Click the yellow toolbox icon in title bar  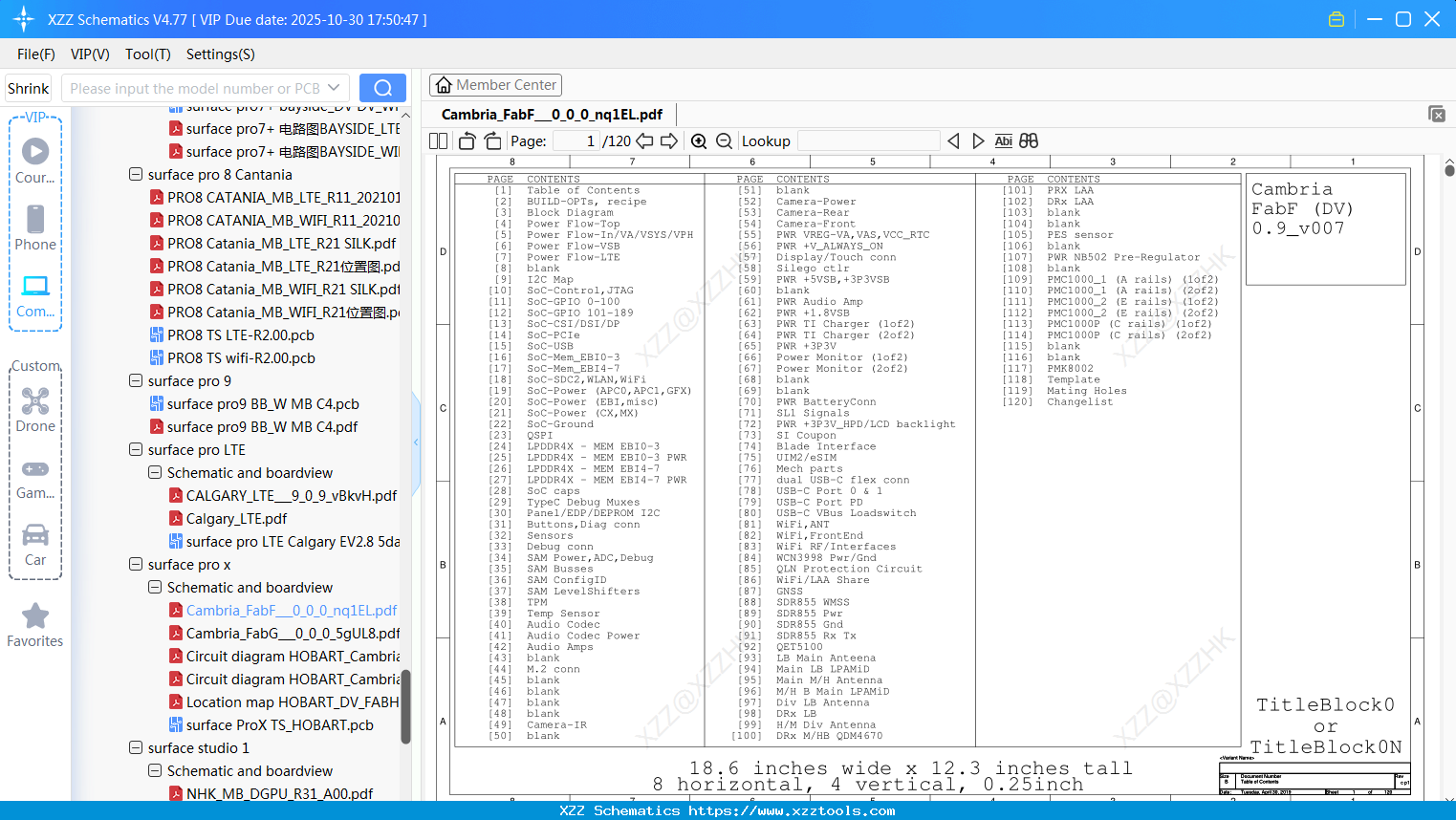click(x=1336, y=19)
